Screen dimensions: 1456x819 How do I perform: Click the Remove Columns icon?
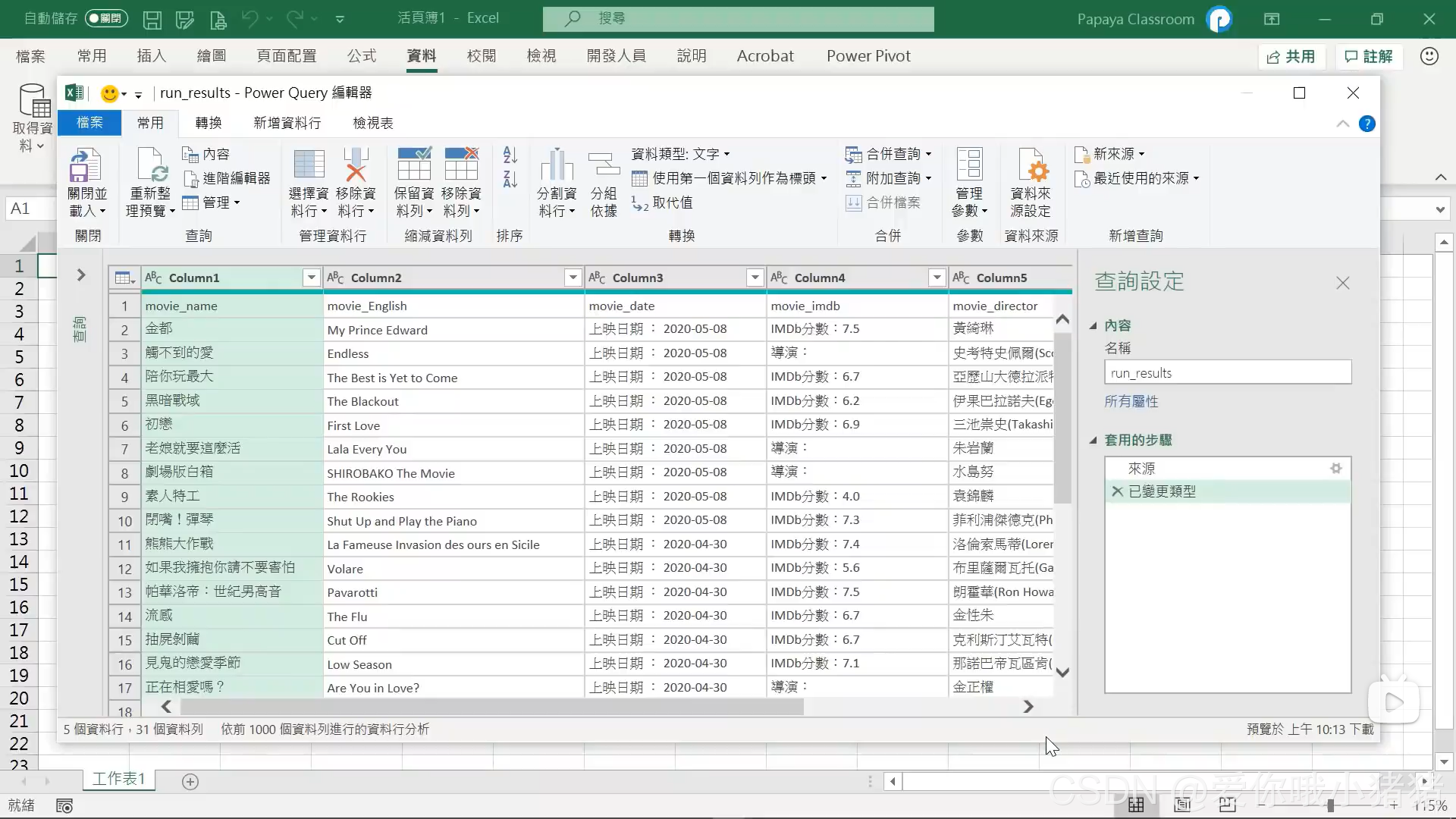tap(355, 165)
